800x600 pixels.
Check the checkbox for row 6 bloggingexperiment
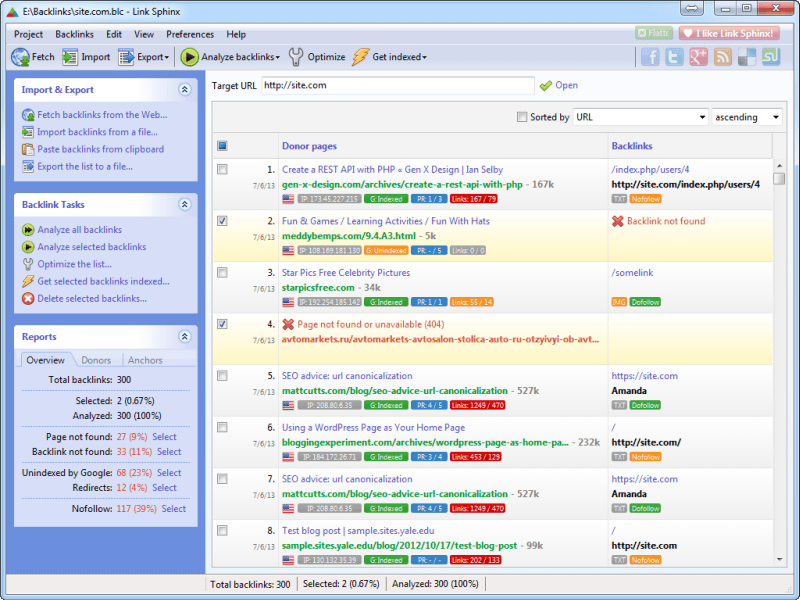tap(222, 428)
